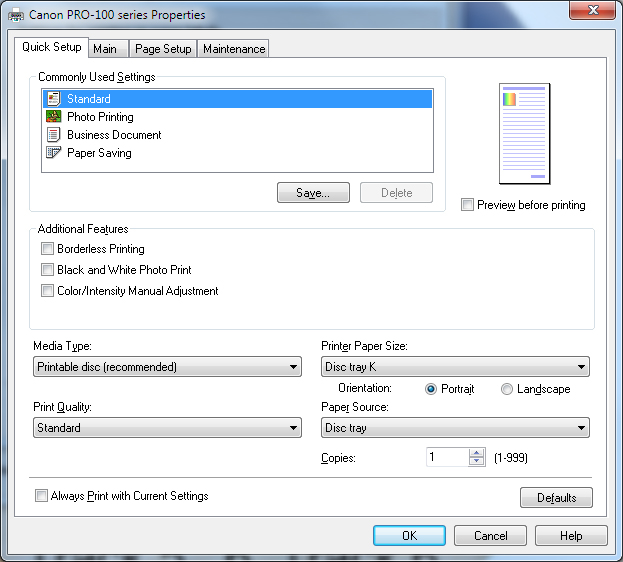
Task: Switch to the Page Setup tab
Action: pyautogui.click(x=163, y=49)
